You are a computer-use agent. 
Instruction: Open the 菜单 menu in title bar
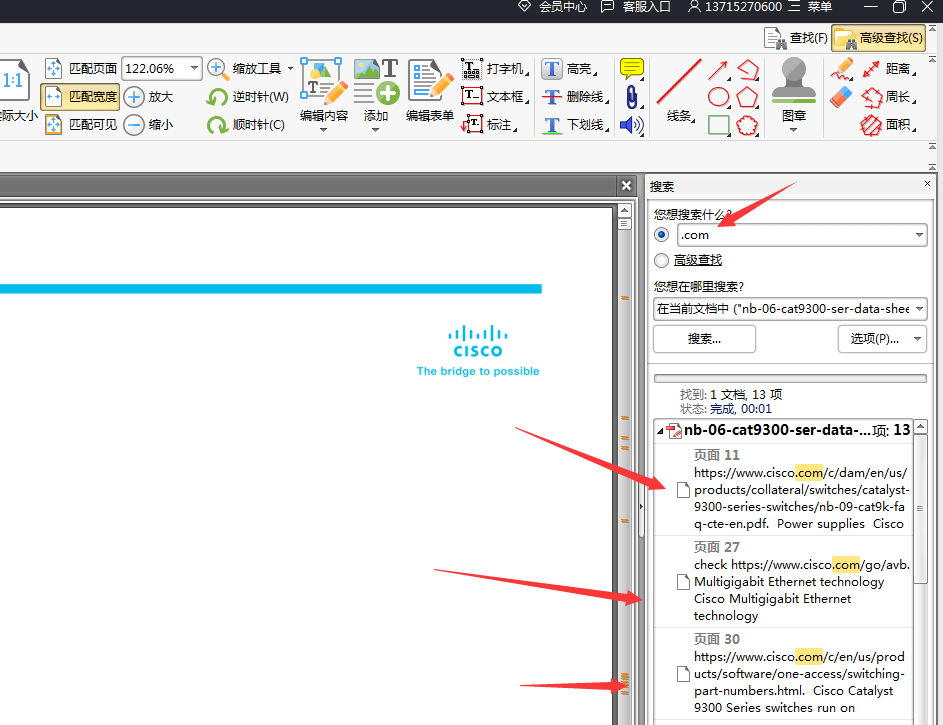point(810,7)
